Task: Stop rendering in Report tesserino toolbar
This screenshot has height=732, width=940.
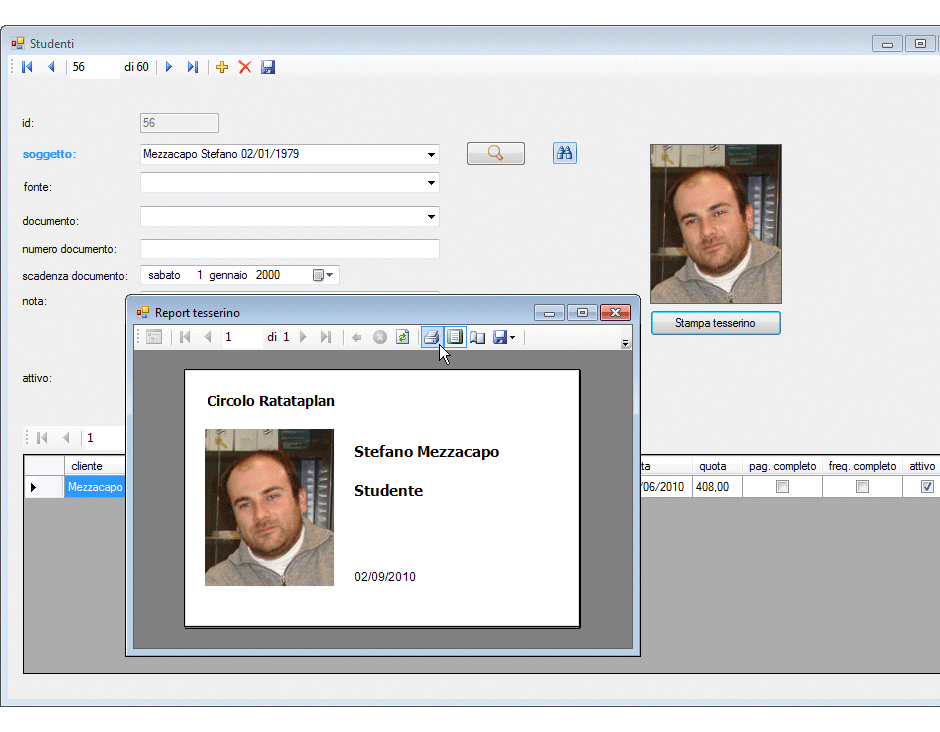Action: tap(379, 338)
